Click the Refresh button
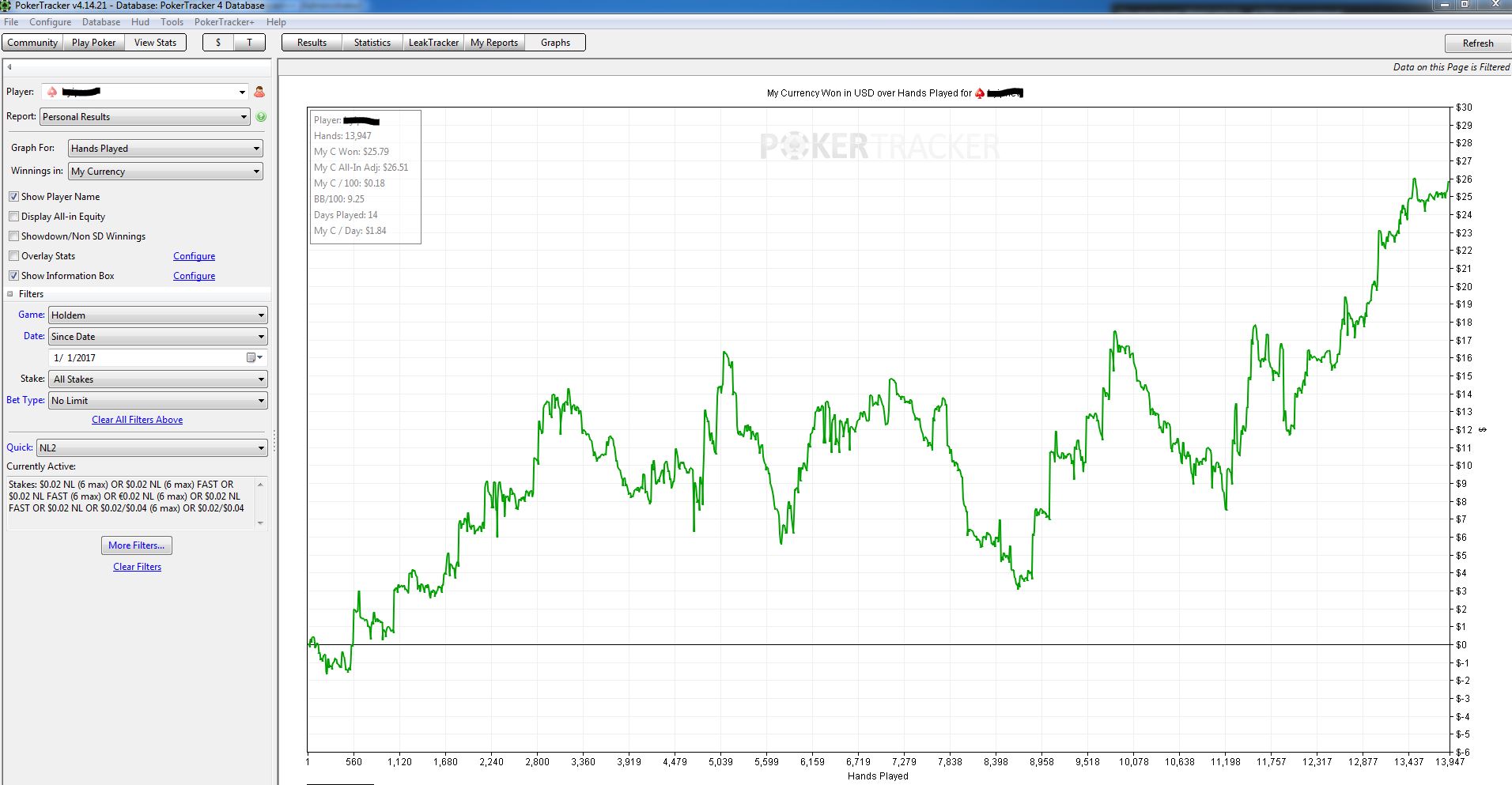Screen dimensions: 1512x785 pyautogui.click(x=1477, y=43)
